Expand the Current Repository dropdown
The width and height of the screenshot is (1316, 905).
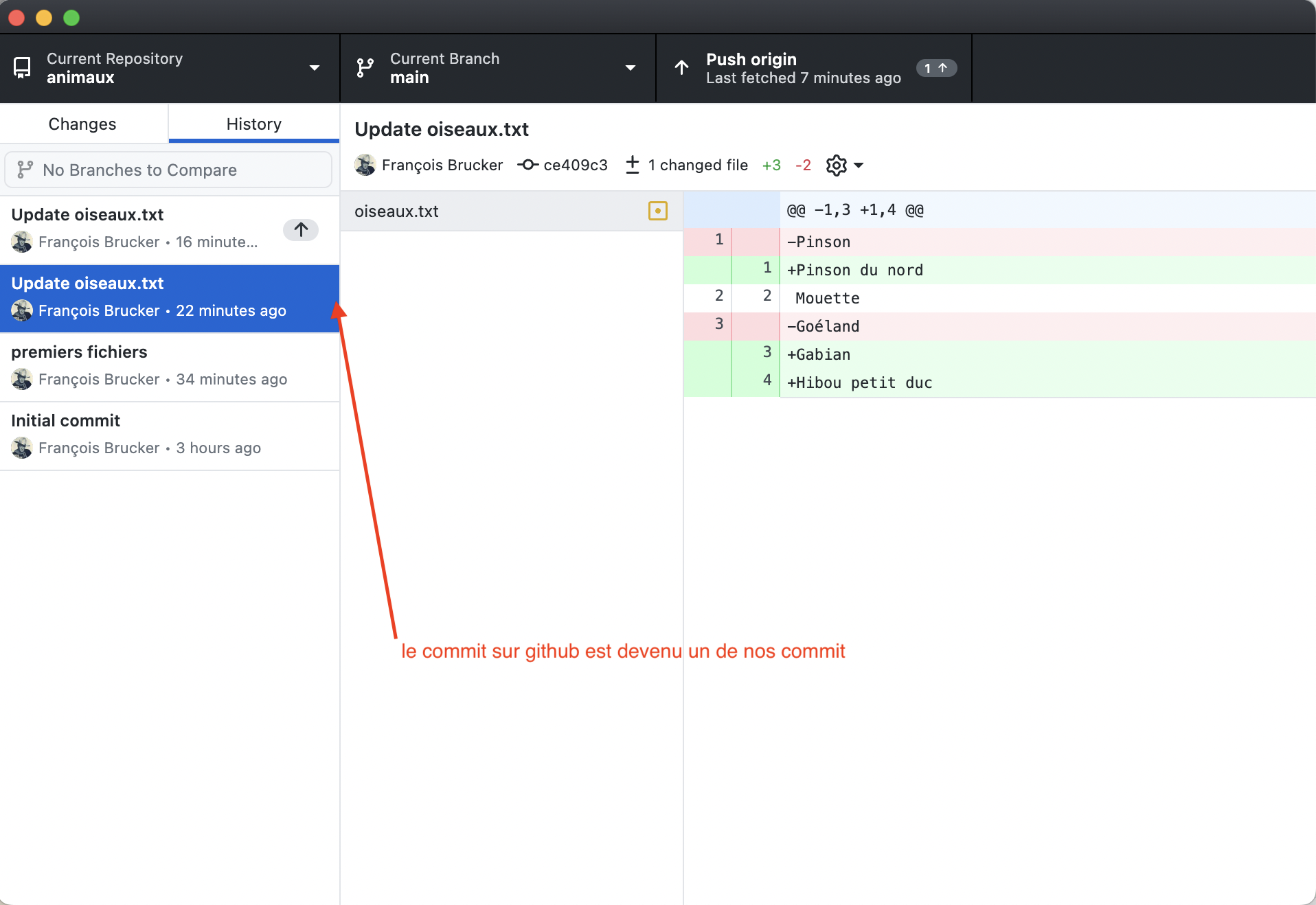(315, 68)
